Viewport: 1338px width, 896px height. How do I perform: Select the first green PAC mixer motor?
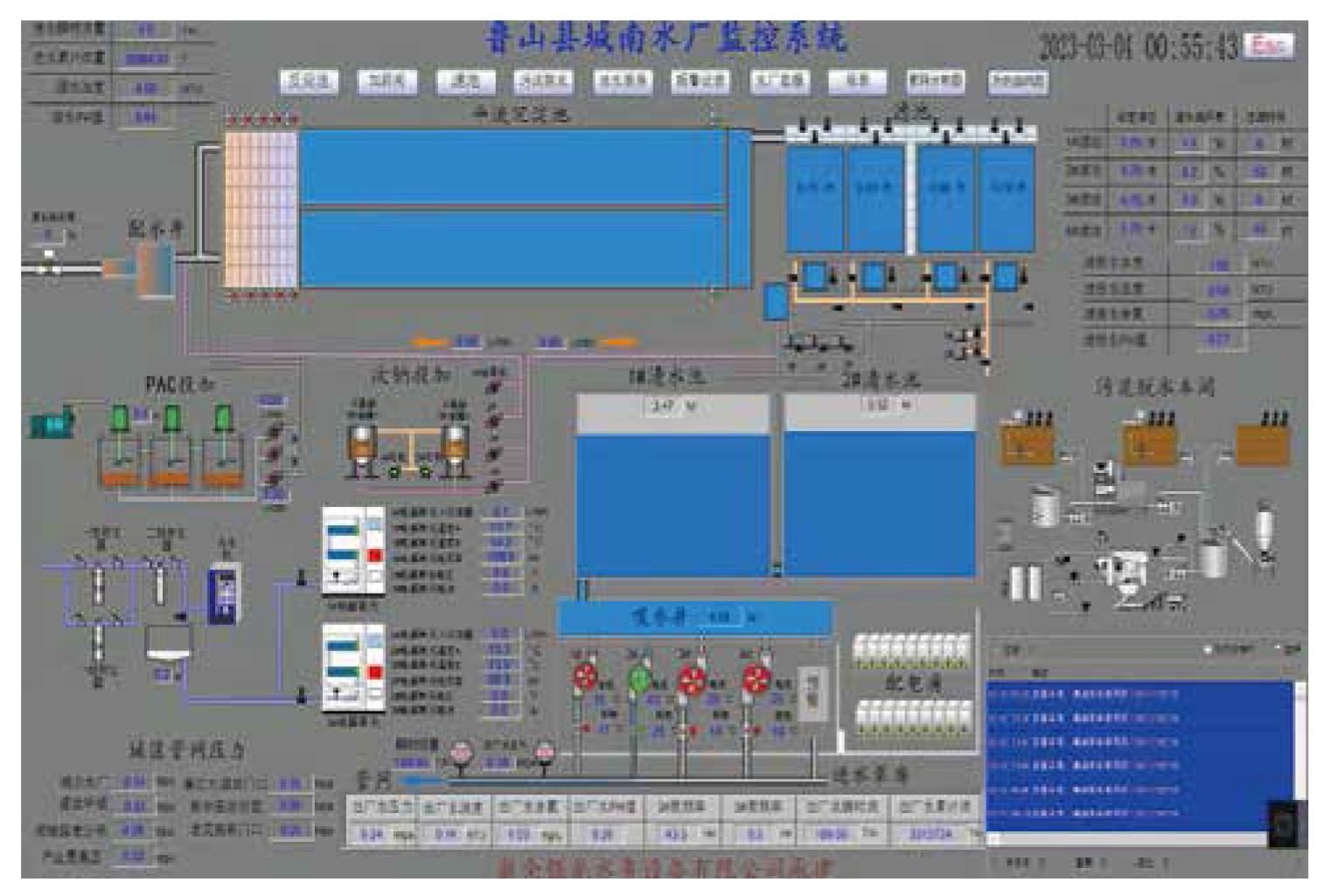tap(120, 419)
